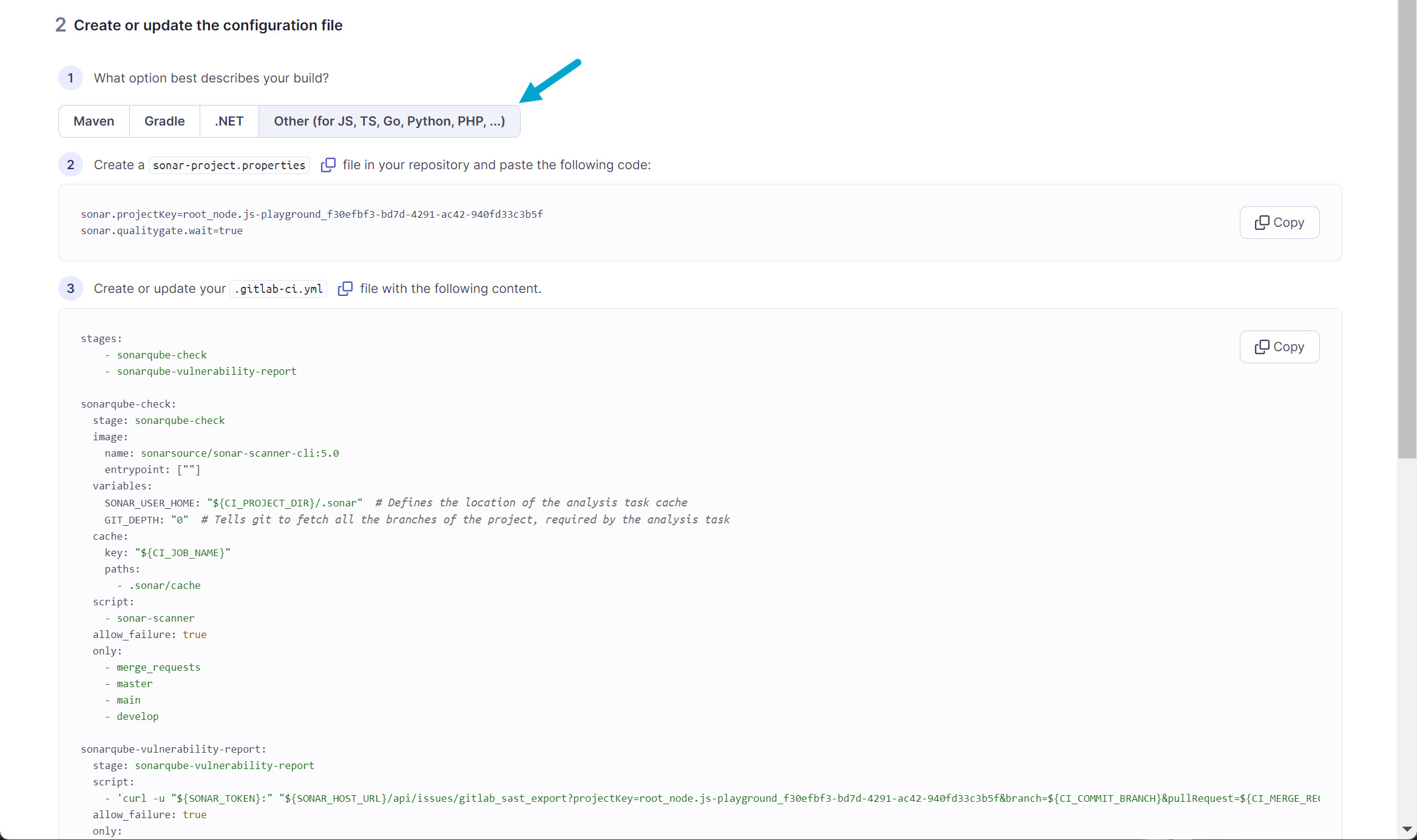Click the step 2 number badge

tap(70, 164)
